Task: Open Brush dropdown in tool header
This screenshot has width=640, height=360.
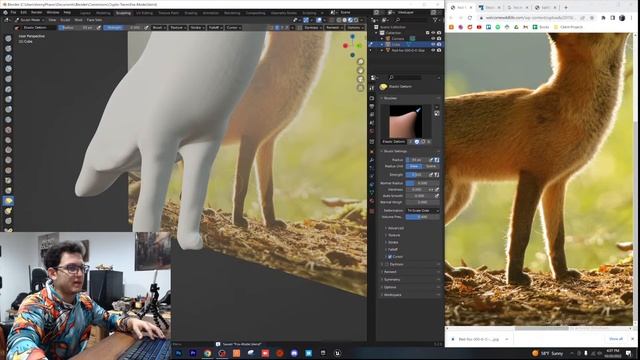Action: coord(158,28)
